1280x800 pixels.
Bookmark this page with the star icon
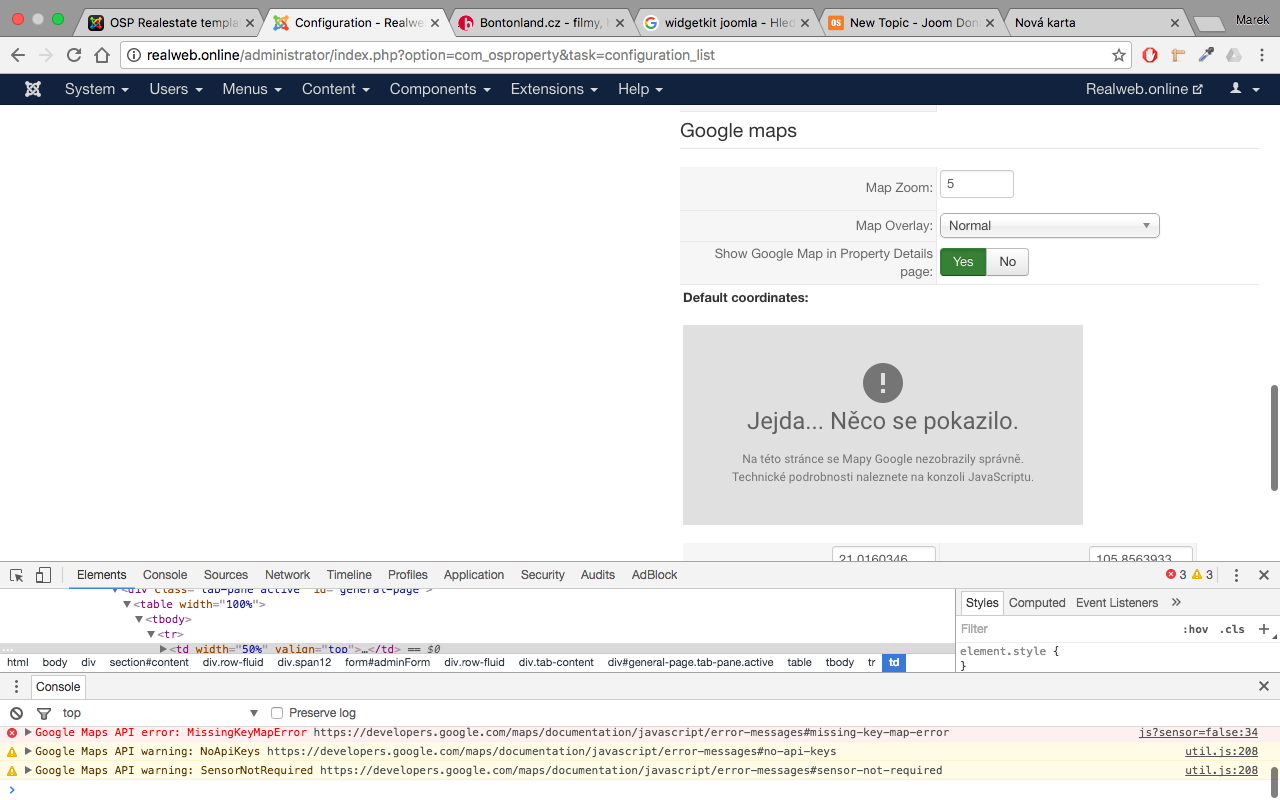tap(1119, 55)
